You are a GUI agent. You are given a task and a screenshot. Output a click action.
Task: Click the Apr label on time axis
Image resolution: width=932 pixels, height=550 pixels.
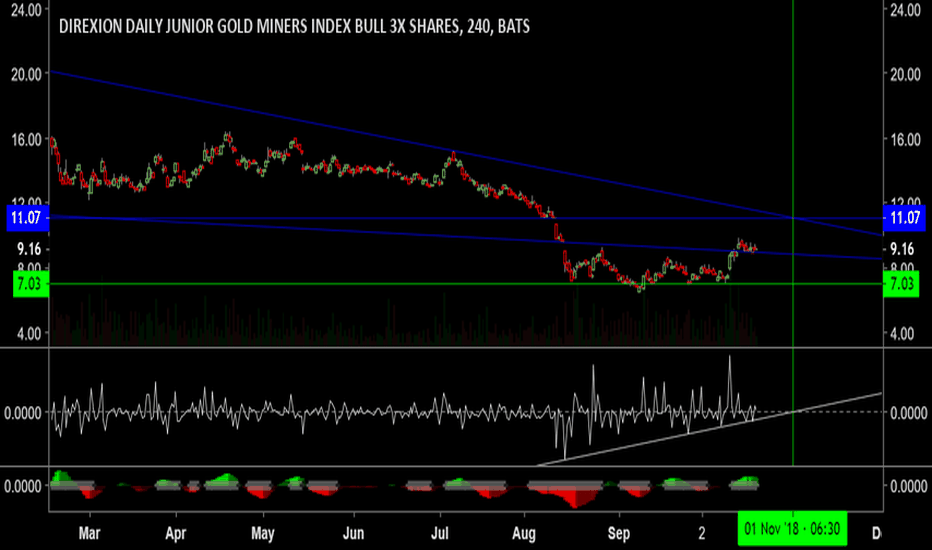(176, 533)
